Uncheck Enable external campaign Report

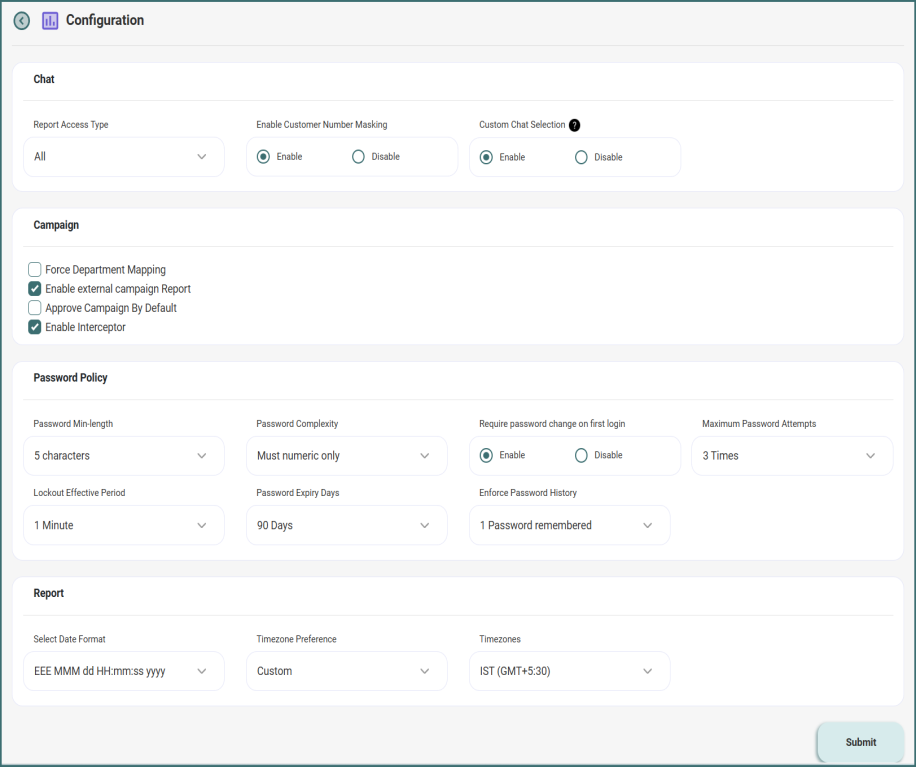pos(35,289)
